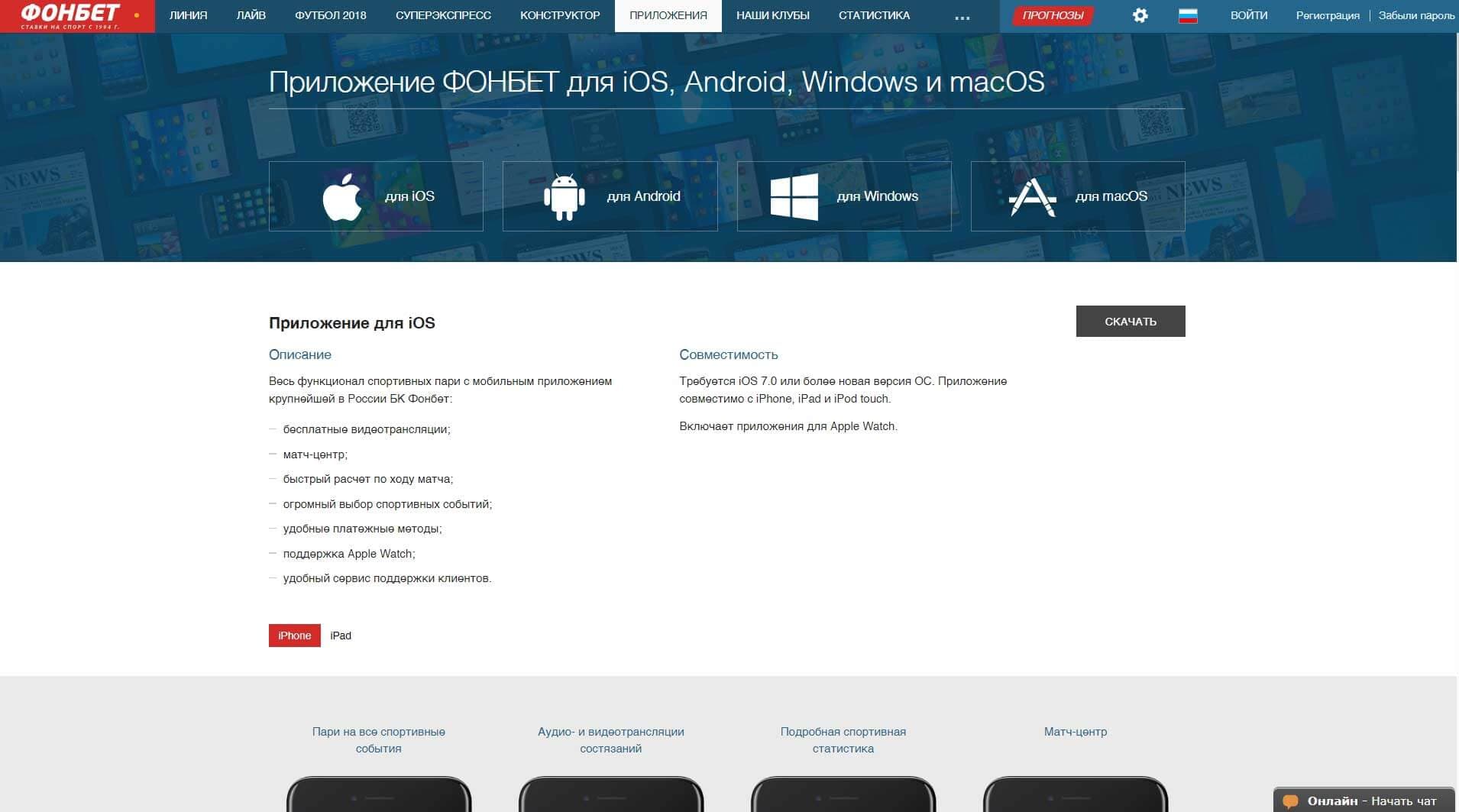The height and width of the screenshot is (812, 1459).
Task: Click 'бесплатные видеотрансляции' list item
Action: pyautogui.click(x=367, y=429)
